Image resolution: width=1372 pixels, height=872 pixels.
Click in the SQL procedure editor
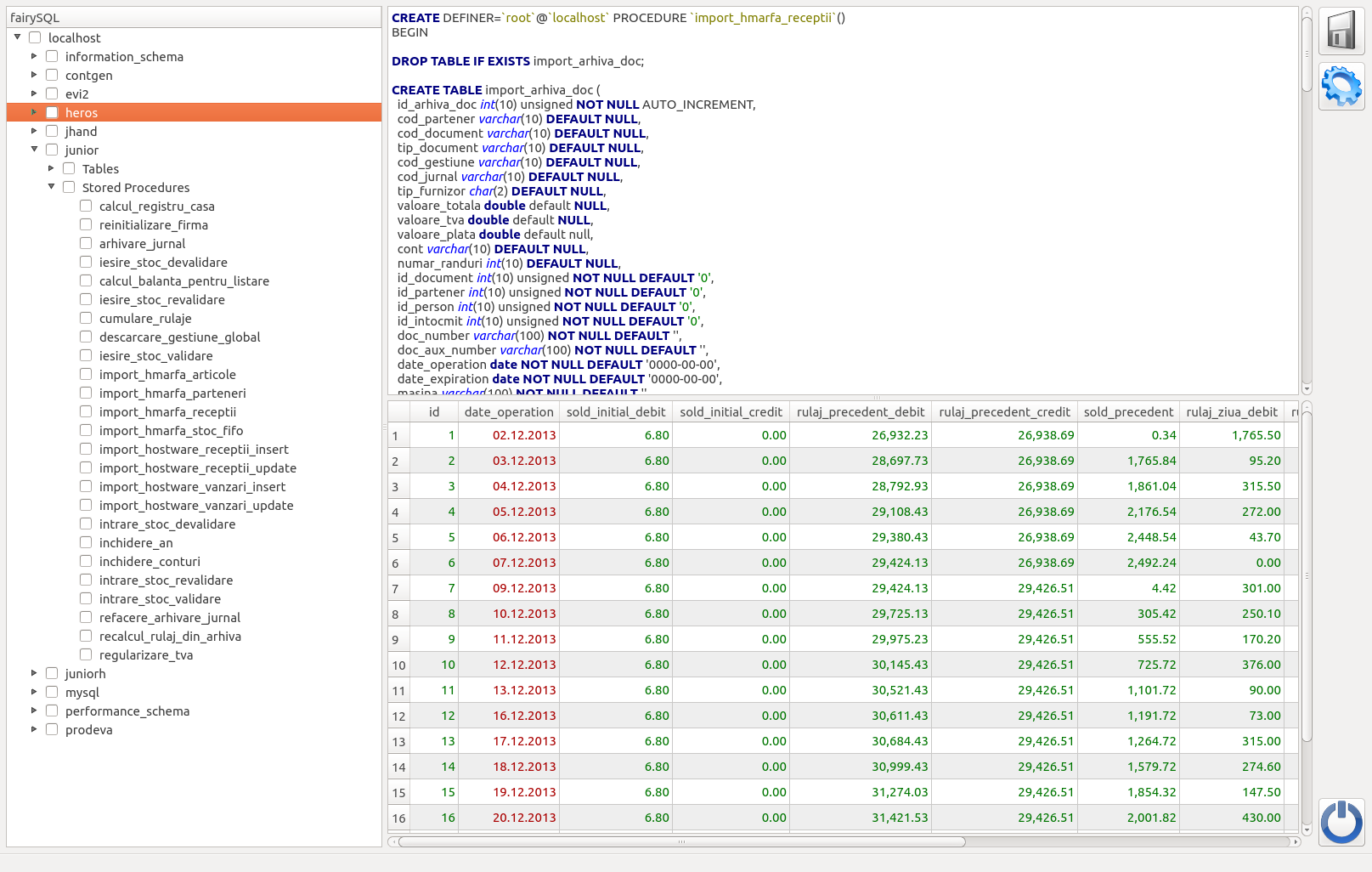[x=843, y=201]
